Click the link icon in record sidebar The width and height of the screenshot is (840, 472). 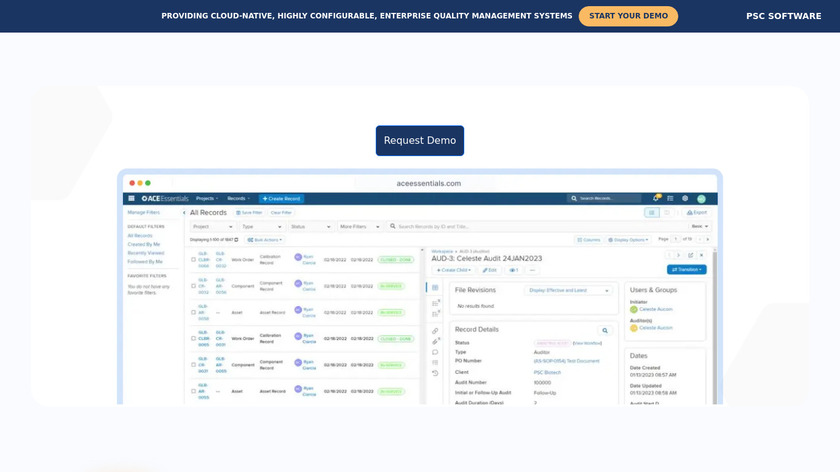pos(435,330)
